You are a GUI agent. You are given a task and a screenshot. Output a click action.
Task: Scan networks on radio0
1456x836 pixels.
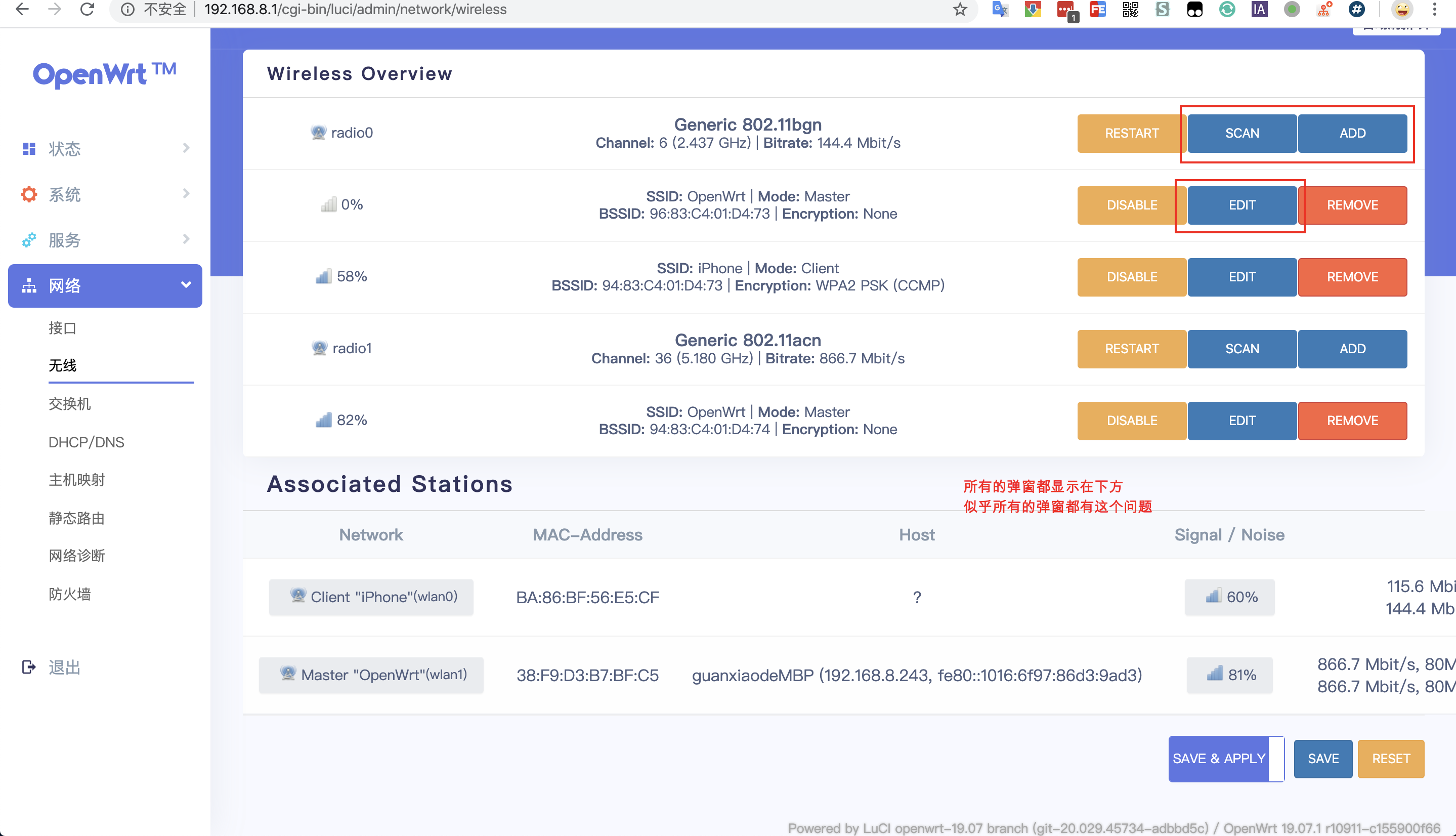coord(1241,133)
